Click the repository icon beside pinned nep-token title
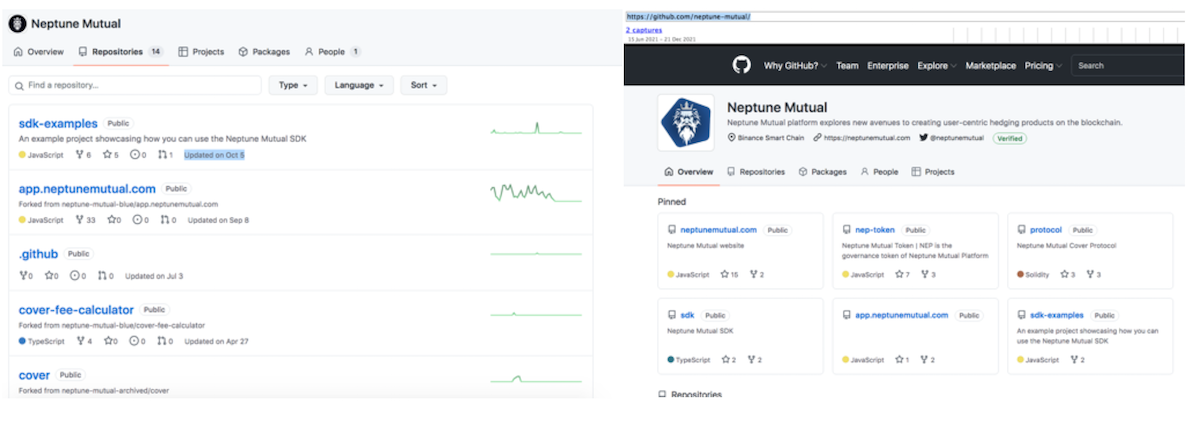 tap(847, 230)
